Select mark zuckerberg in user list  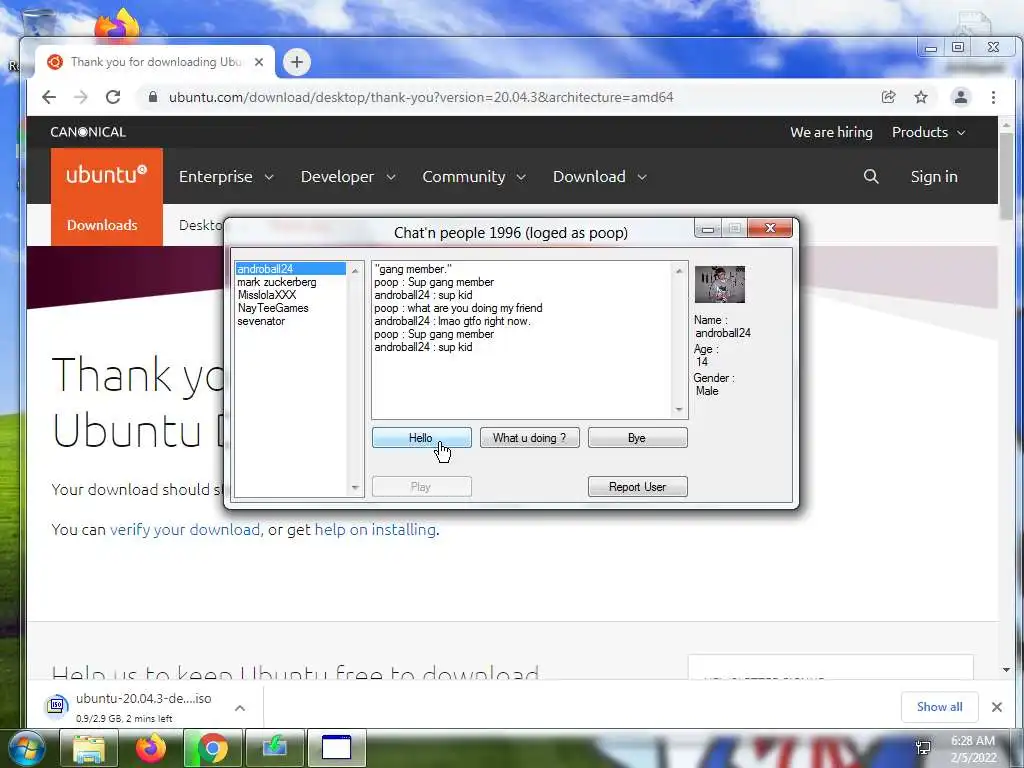pos(291,282)
